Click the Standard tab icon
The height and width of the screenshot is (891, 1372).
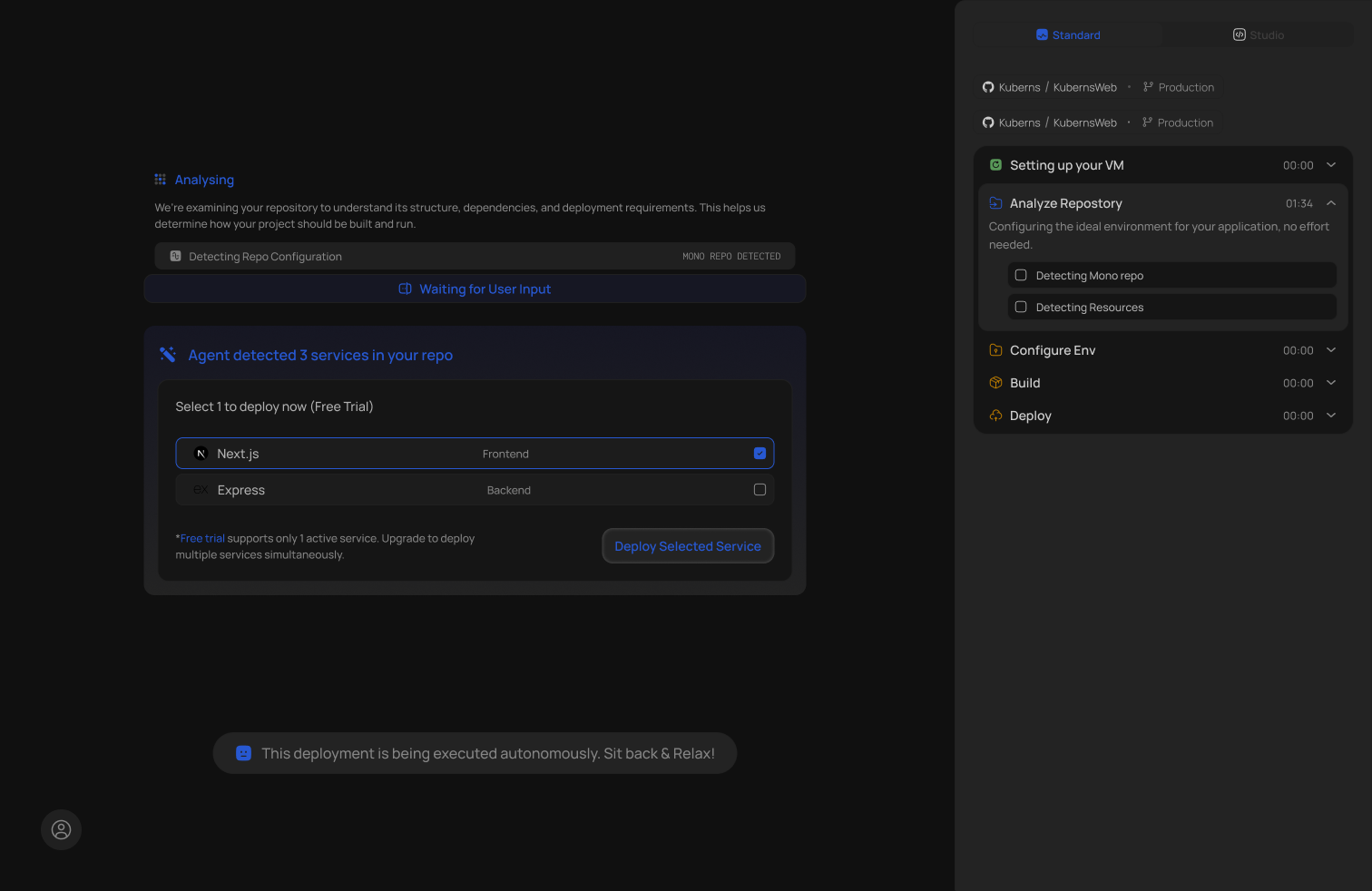1042,34
